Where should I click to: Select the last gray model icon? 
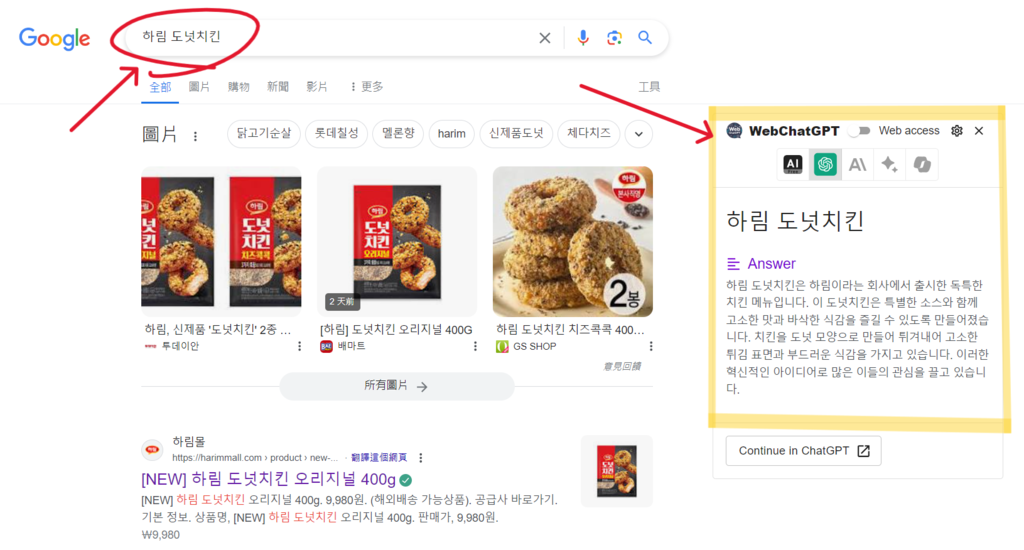coord(922,164)
